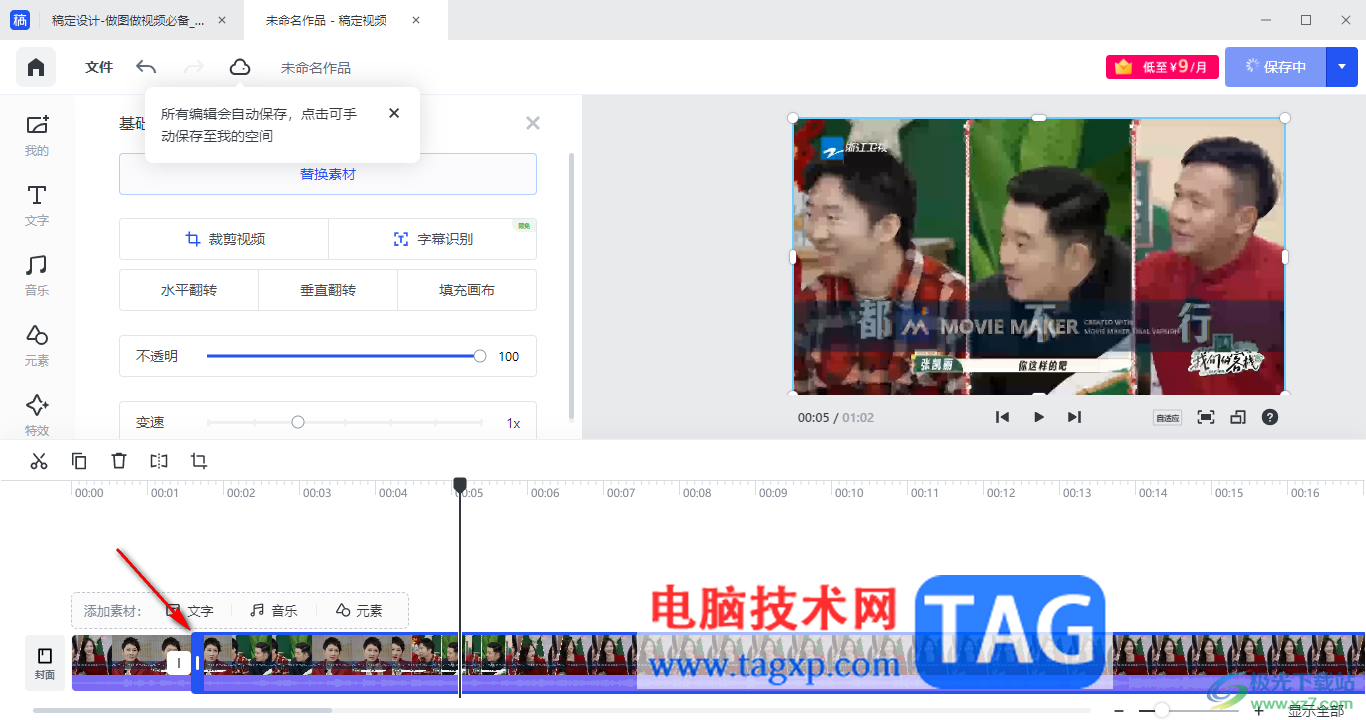Click the opacity value 100
The height and width of the screenshot is (720, 1366).
tap(509, 356)
